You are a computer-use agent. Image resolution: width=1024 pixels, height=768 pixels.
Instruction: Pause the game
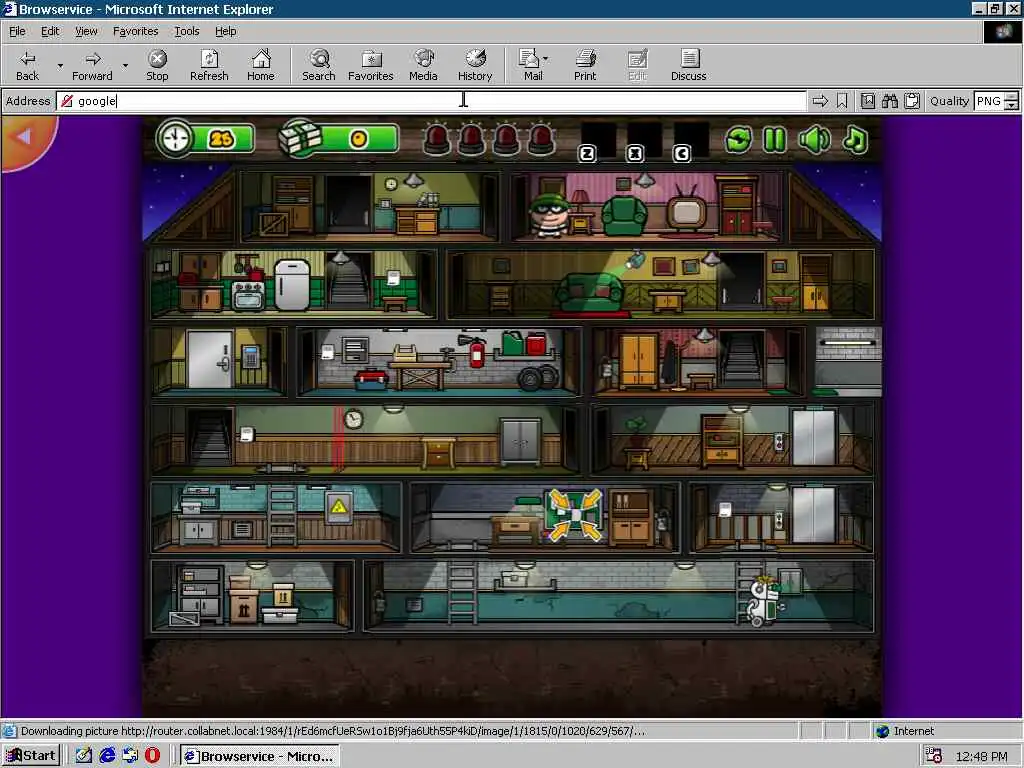775,139
